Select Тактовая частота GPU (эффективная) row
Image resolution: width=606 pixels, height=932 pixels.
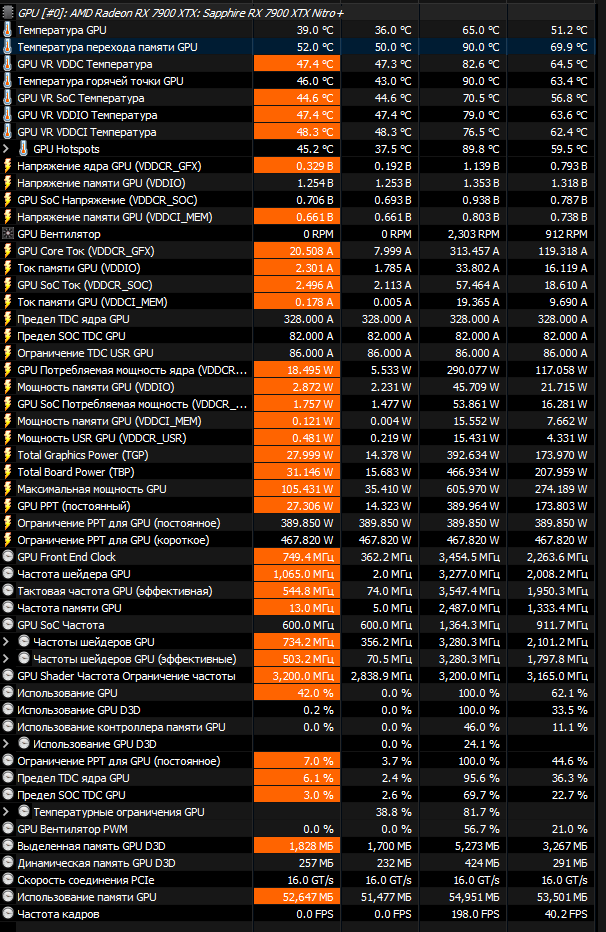point(298,591)
